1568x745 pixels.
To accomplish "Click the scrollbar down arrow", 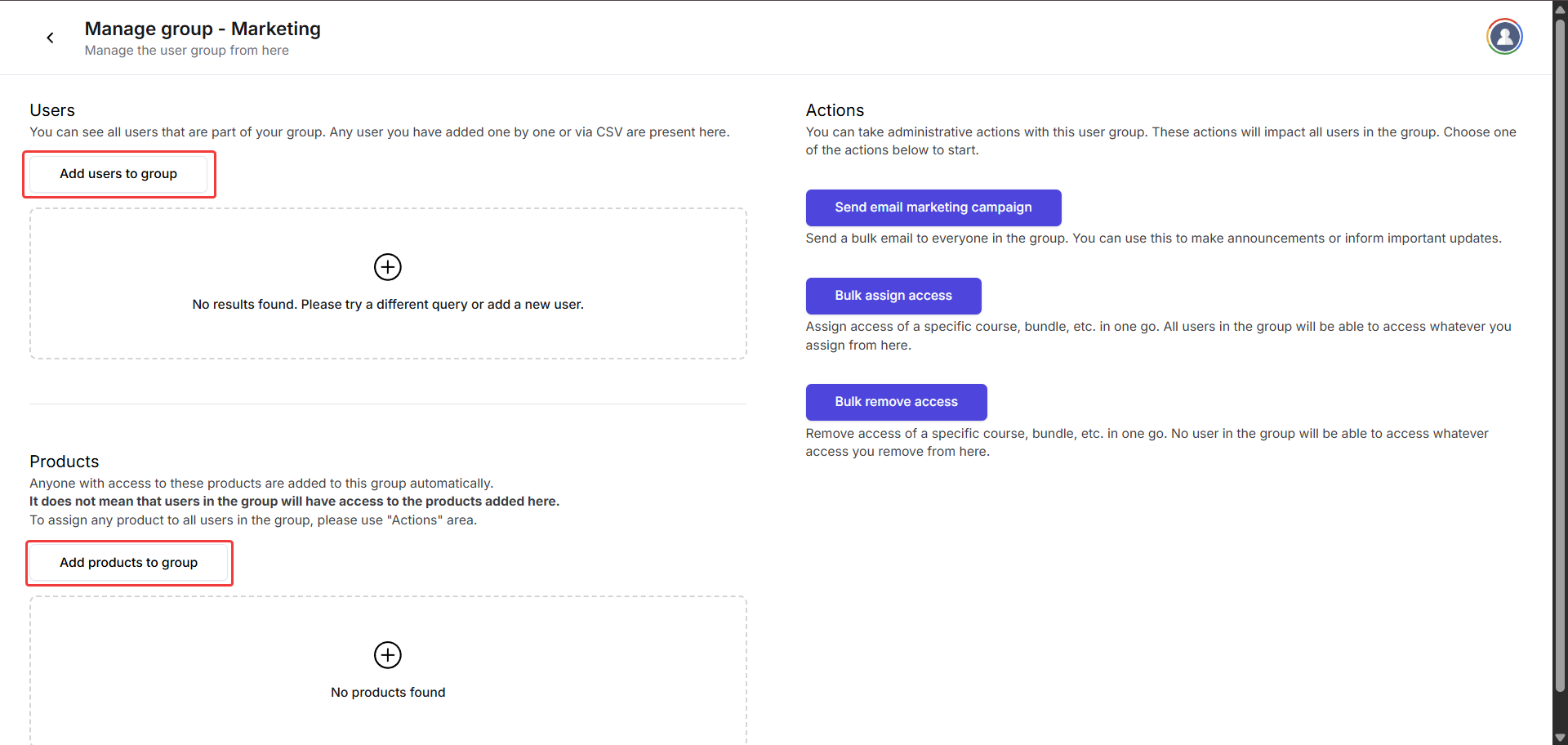I will [1560, 737].
